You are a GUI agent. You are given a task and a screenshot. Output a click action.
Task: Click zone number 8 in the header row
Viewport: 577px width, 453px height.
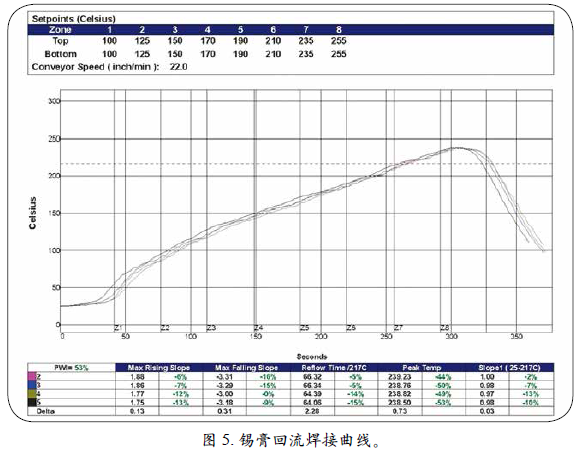pos(339,30)
